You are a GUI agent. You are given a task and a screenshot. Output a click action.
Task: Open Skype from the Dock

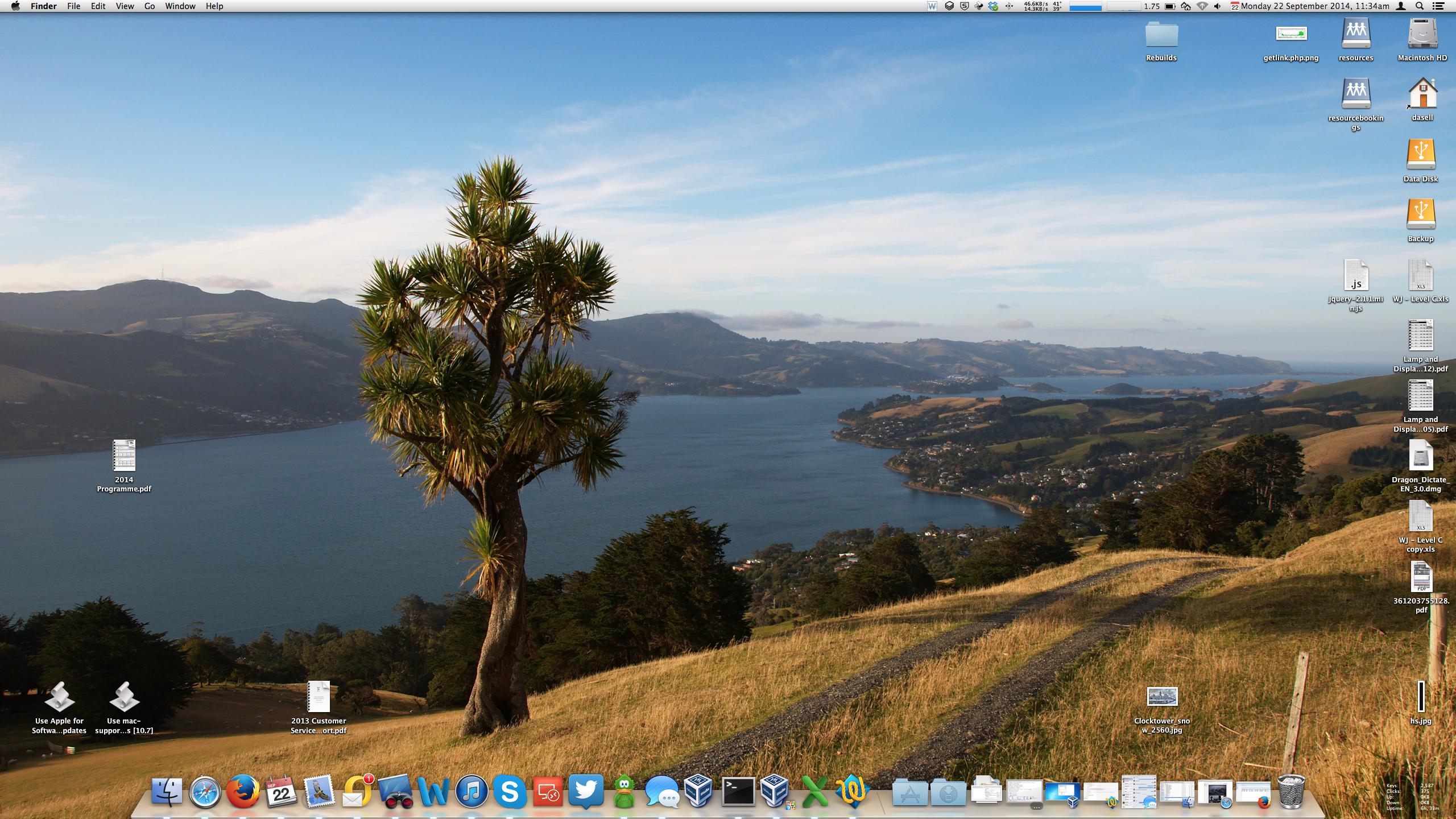pyautogui.click(x=510, y=792)
